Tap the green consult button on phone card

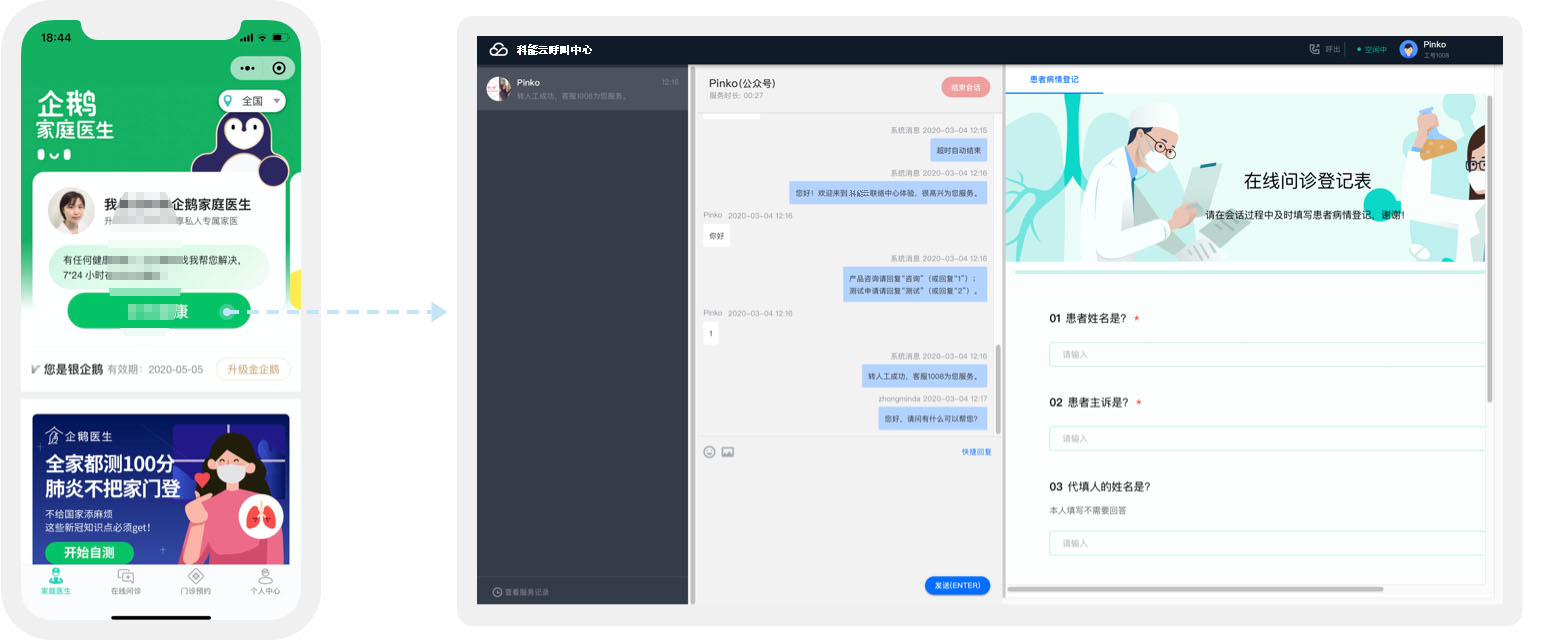coord(159,311)
